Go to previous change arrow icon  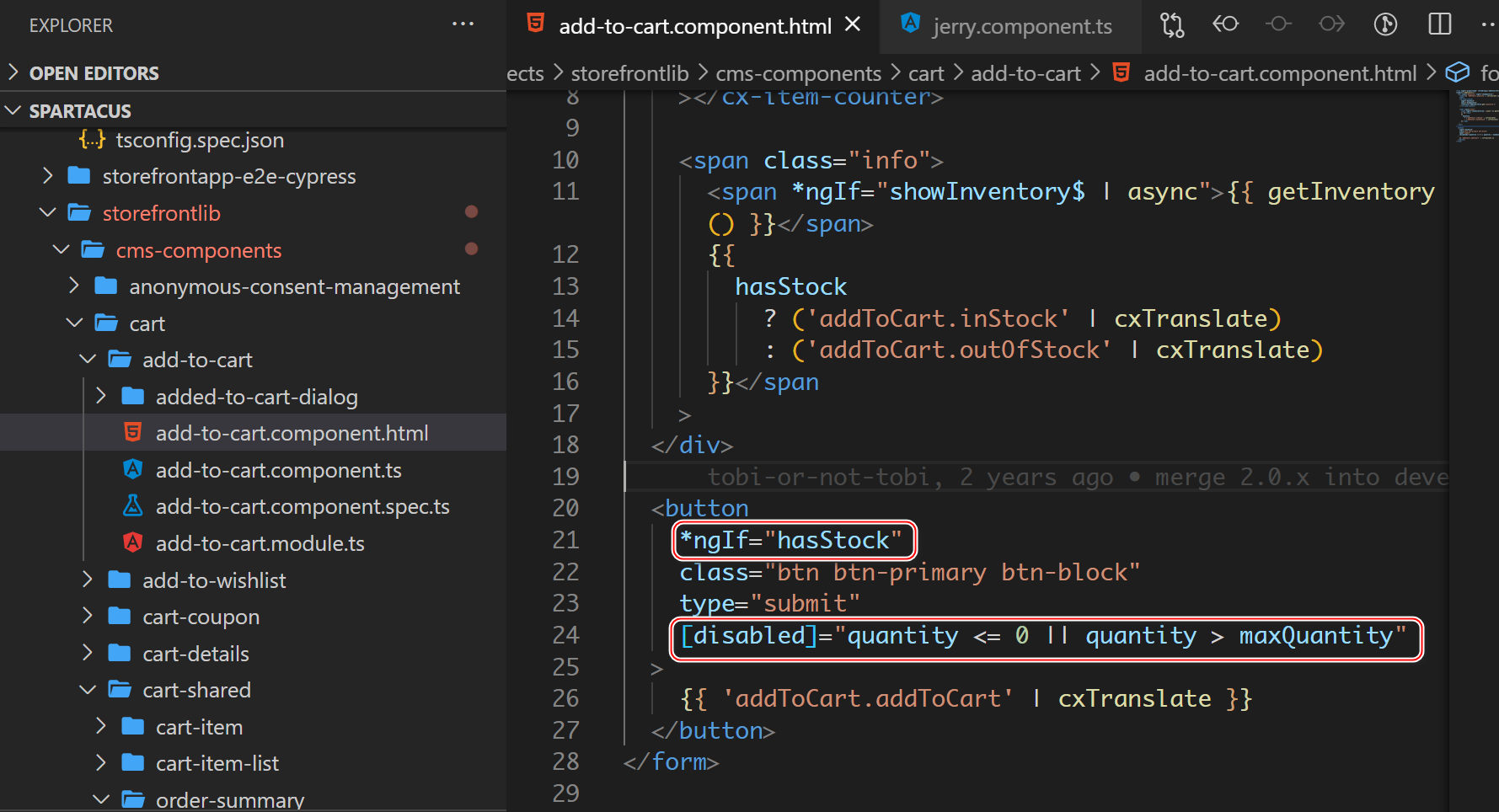(x=1225, y=24)
